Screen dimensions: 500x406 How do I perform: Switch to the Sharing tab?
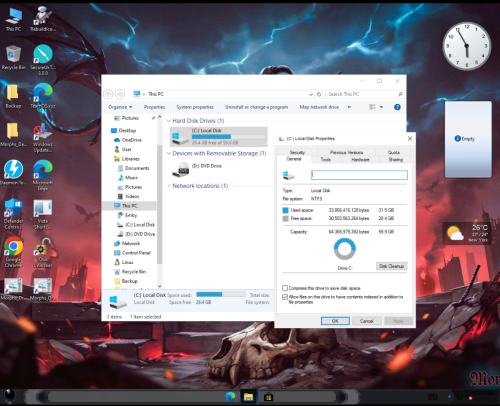(x=396, y=160)
